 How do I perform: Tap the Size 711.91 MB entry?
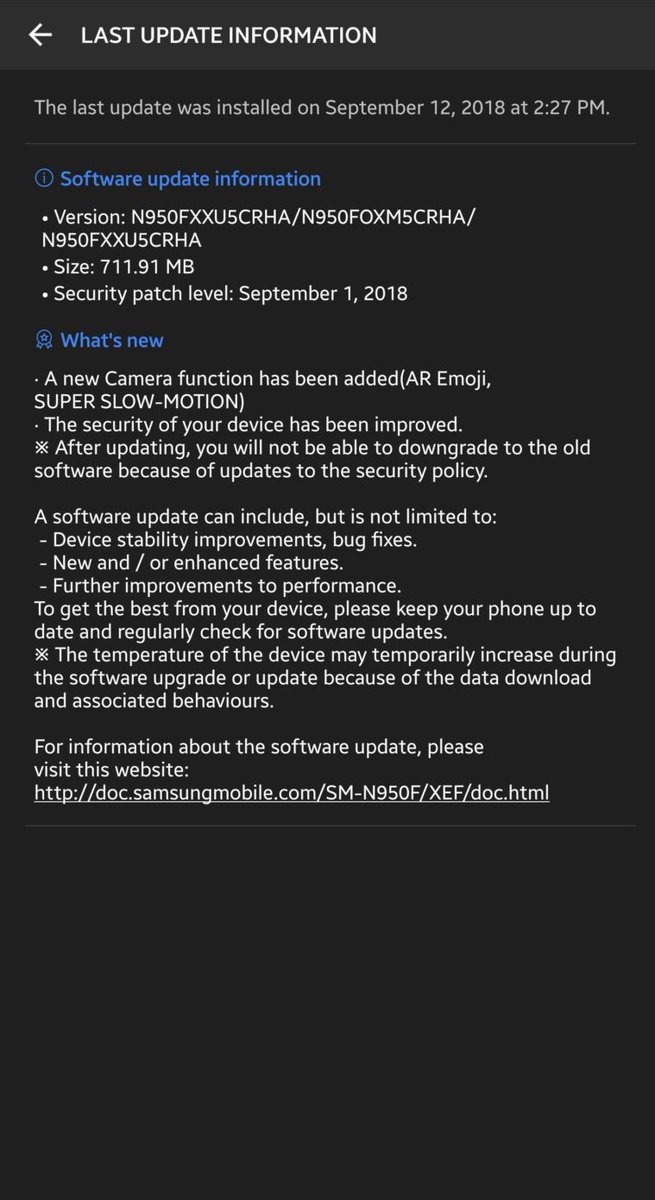tap(118, 267)
